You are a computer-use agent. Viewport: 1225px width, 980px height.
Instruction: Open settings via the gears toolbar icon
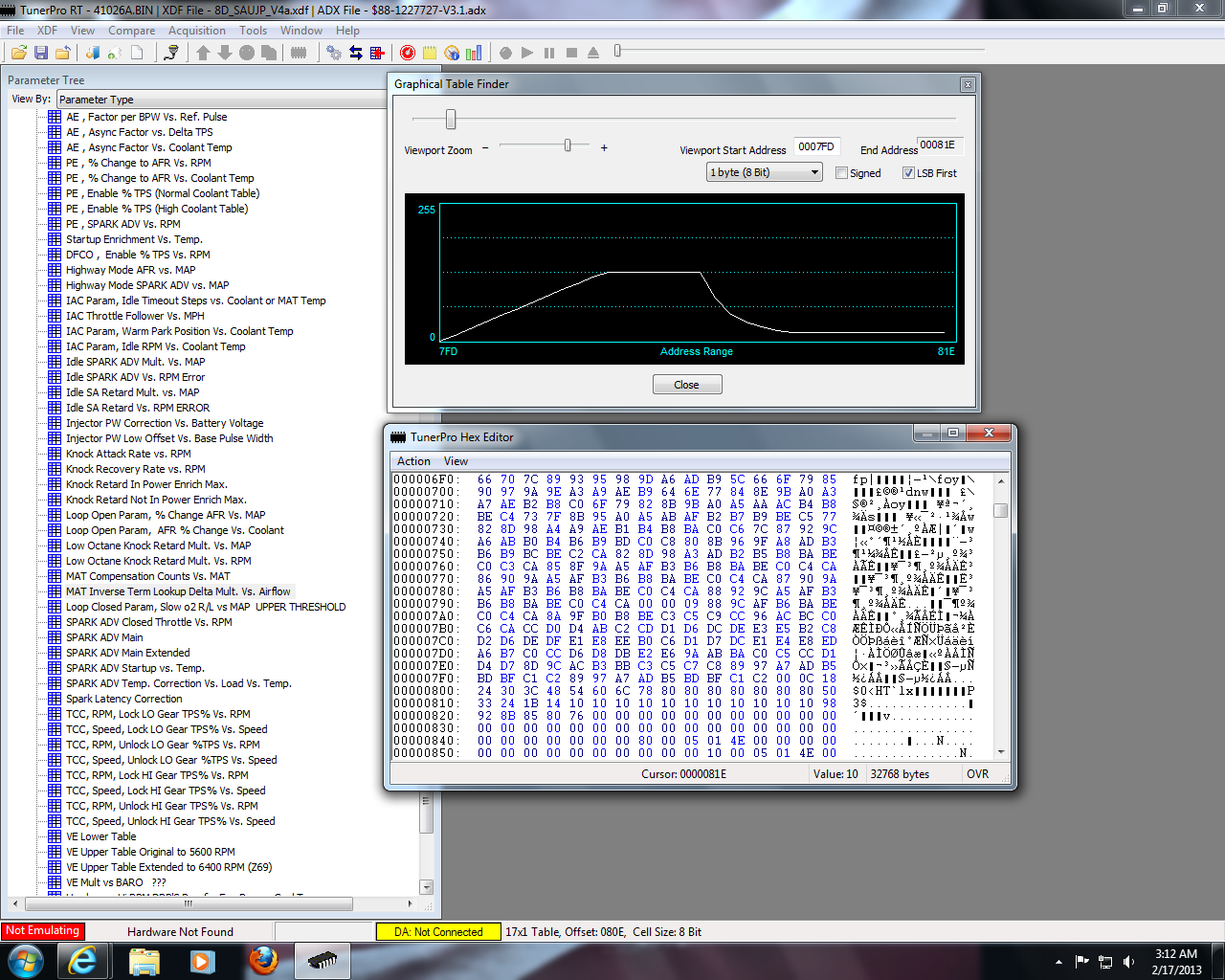click(333, 53)
